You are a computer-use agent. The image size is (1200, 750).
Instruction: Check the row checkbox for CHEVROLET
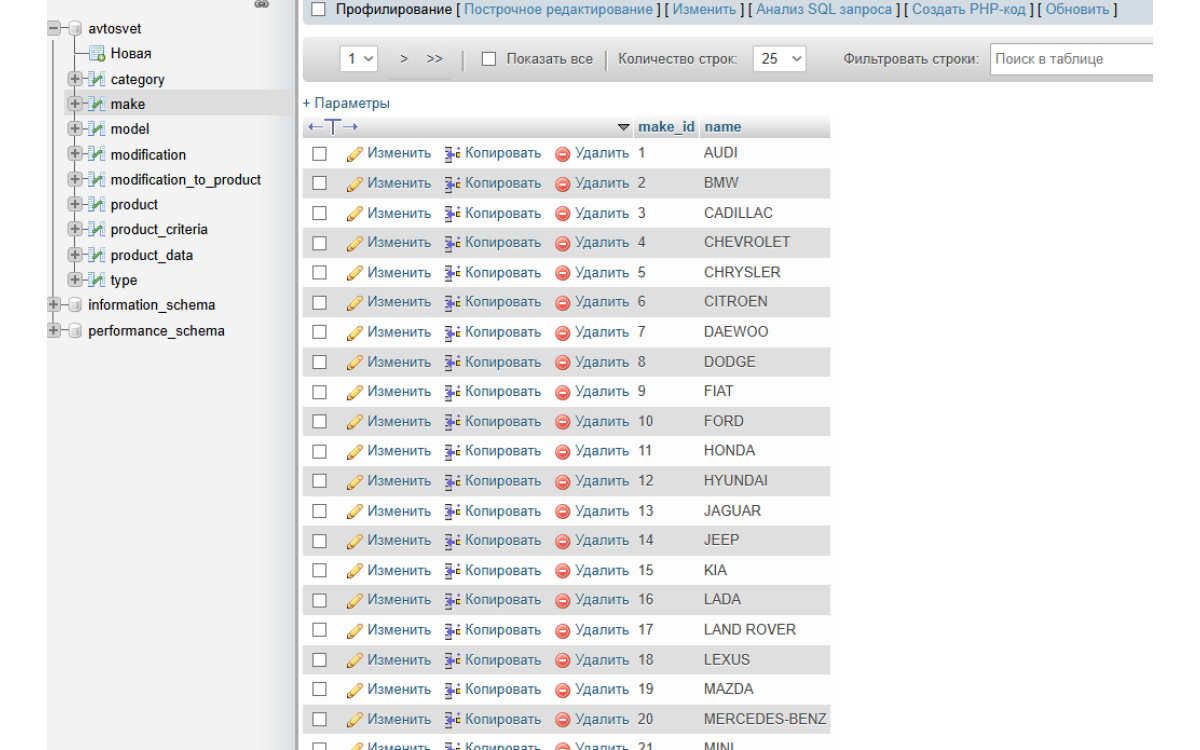[x=319, y=243]
